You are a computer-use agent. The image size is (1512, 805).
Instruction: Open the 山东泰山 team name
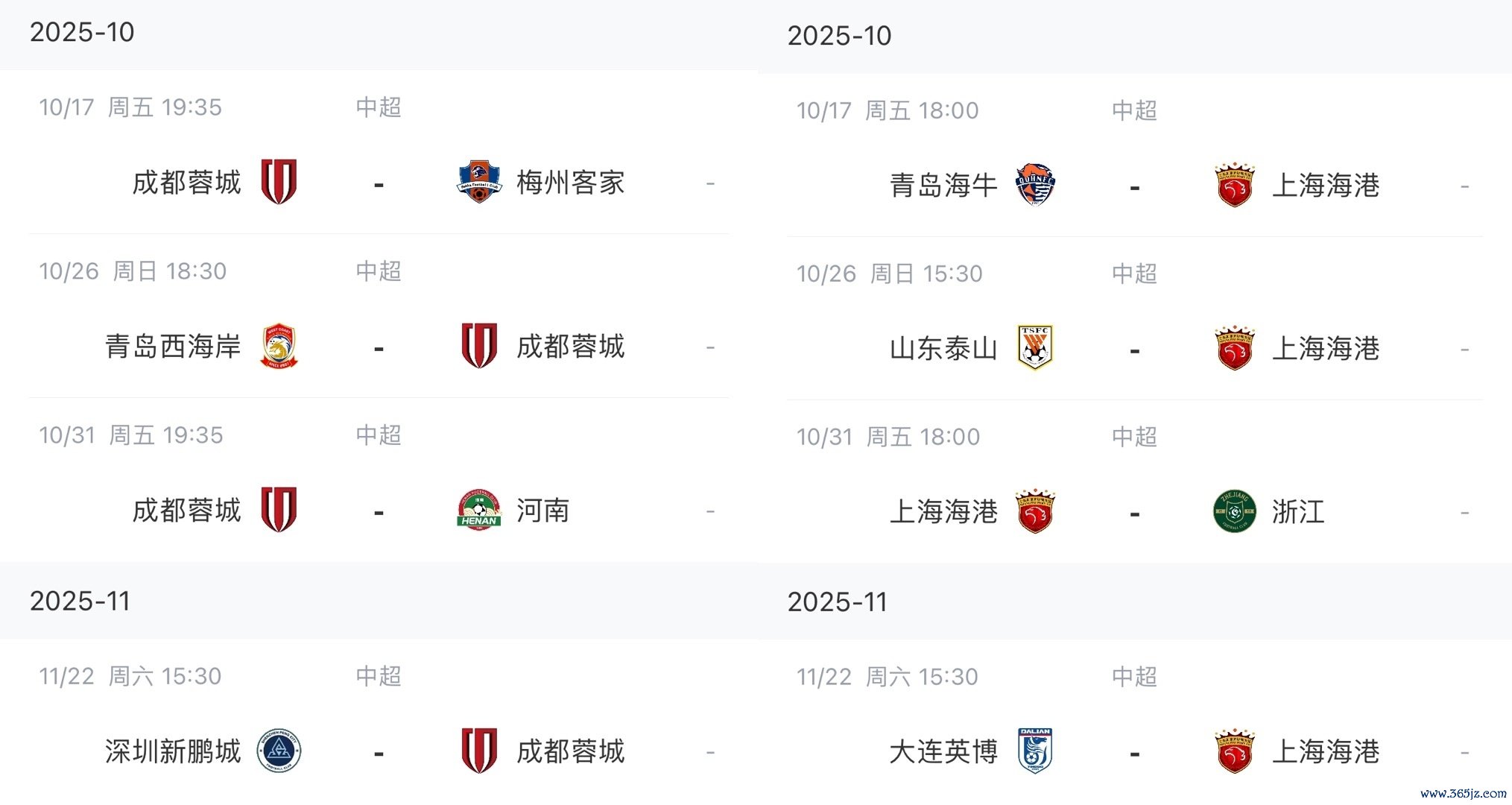point(943,349)
